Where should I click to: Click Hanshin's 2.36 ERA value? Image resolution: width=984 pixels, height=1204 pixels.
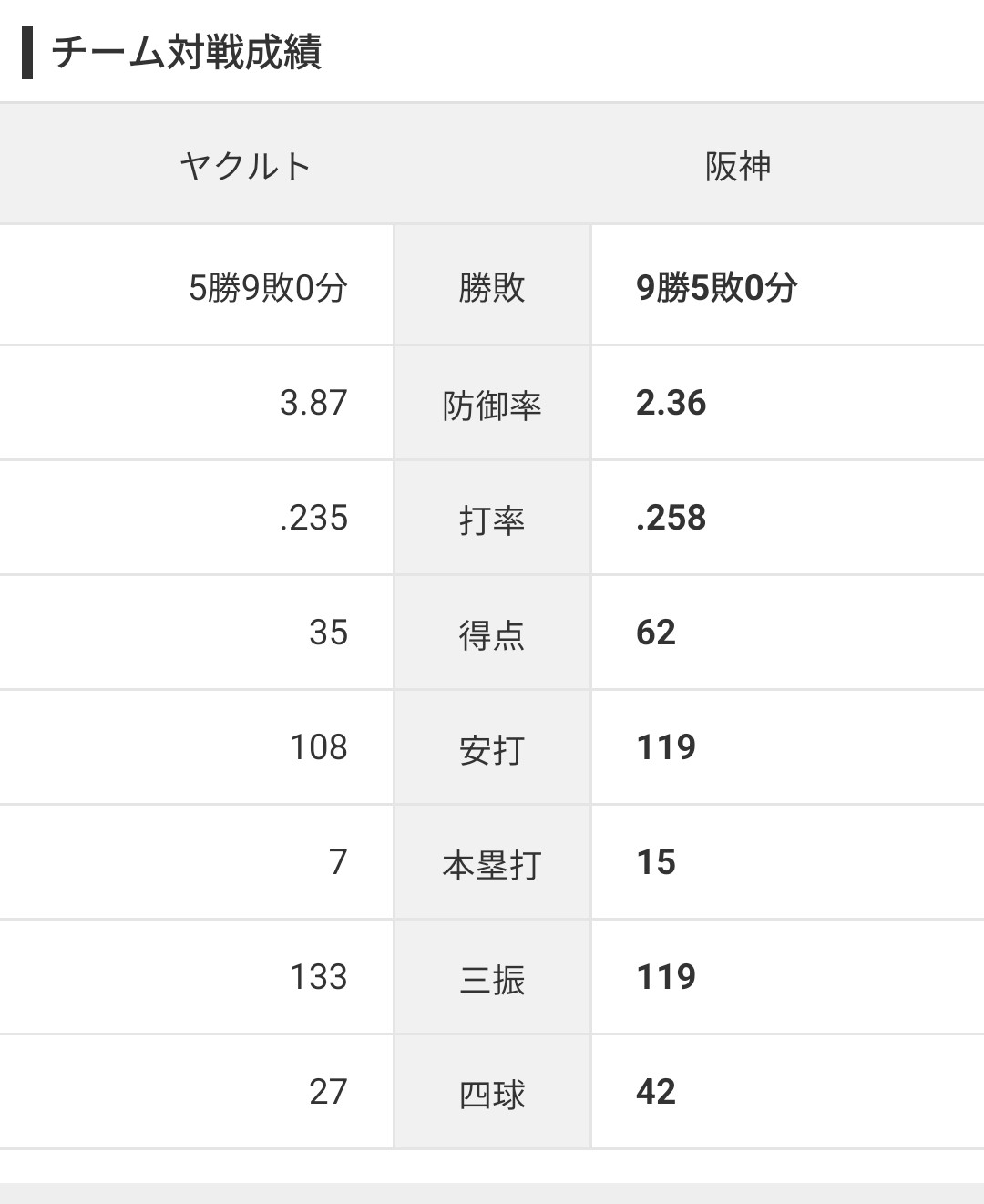coord(671,403)
